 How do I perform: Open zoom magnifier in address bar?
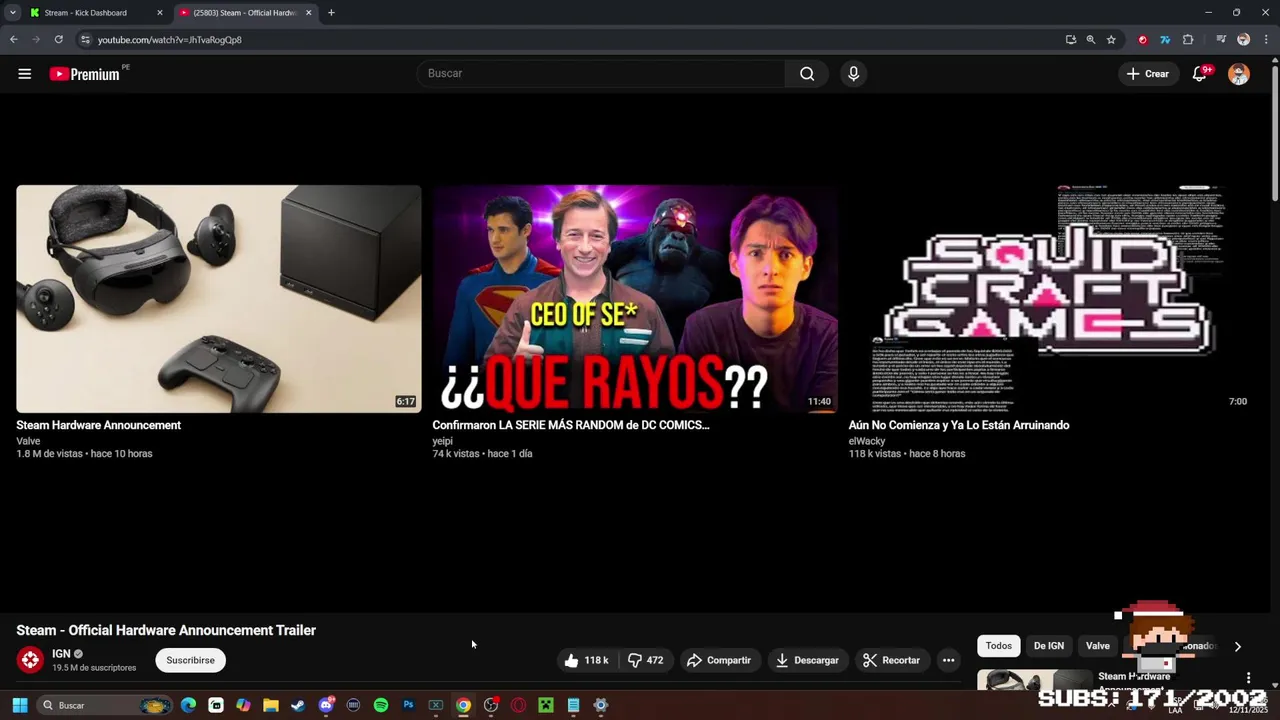click(1091, 40)
